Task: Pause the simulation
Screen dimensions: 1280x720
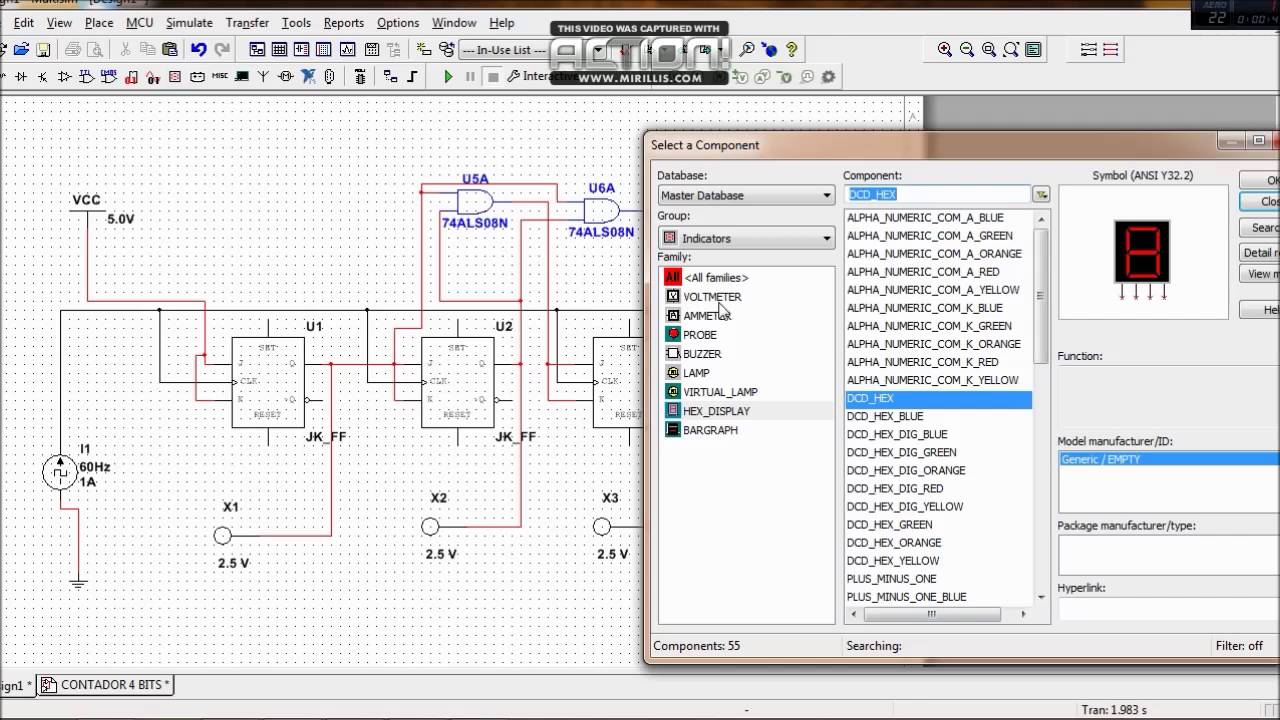Action: (470, 76)
